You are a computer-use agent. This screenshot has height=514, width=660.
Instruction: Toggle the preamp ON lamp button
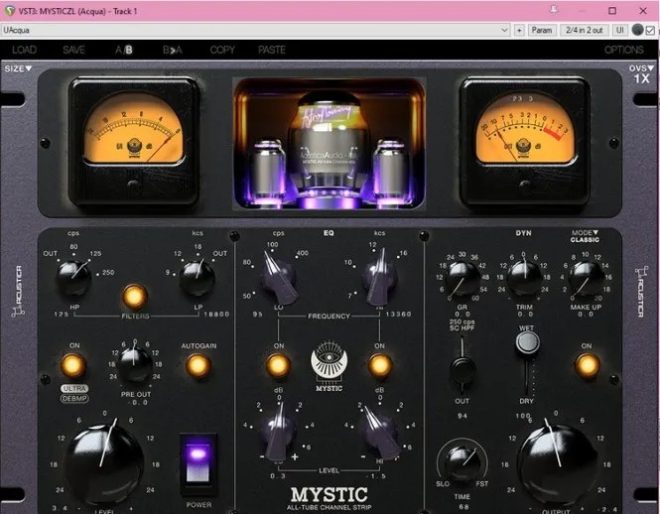click(x=73, y=365)
